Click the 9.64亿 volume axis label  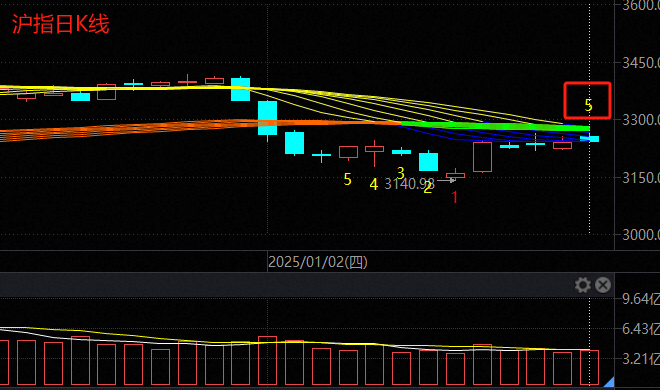click(x=641, y=299)
